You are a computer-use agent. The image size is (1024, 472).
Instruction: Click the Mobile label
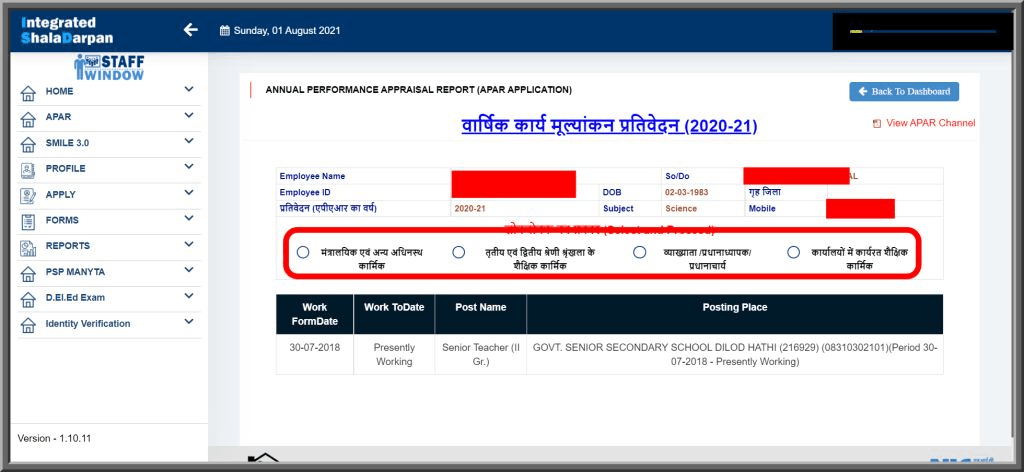click(x=762, y=209)
